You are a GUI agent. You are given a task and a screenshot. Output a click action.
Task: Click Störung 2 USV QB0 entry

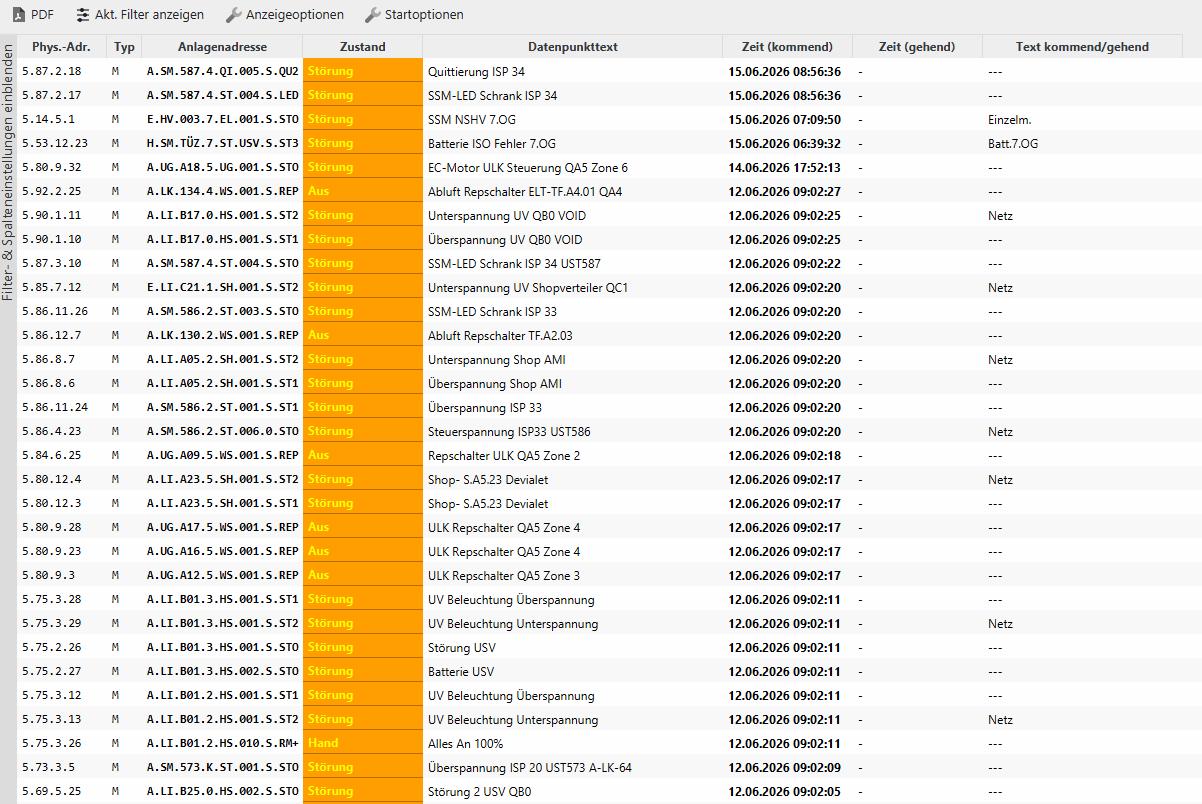(x=480, y=791)
